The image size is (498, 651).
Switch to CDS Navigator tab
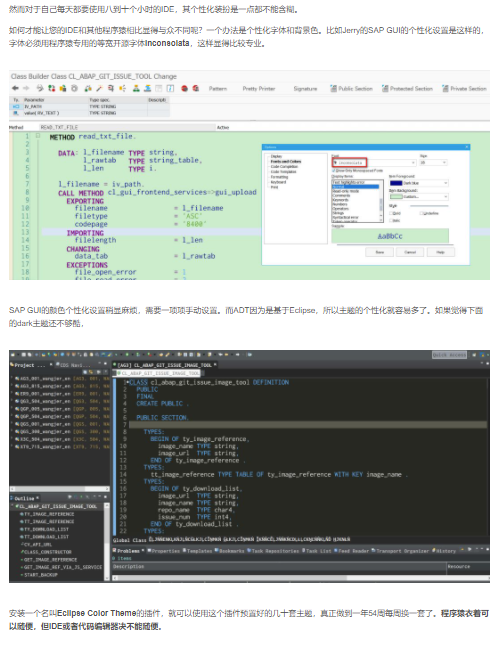click(76, 365)
